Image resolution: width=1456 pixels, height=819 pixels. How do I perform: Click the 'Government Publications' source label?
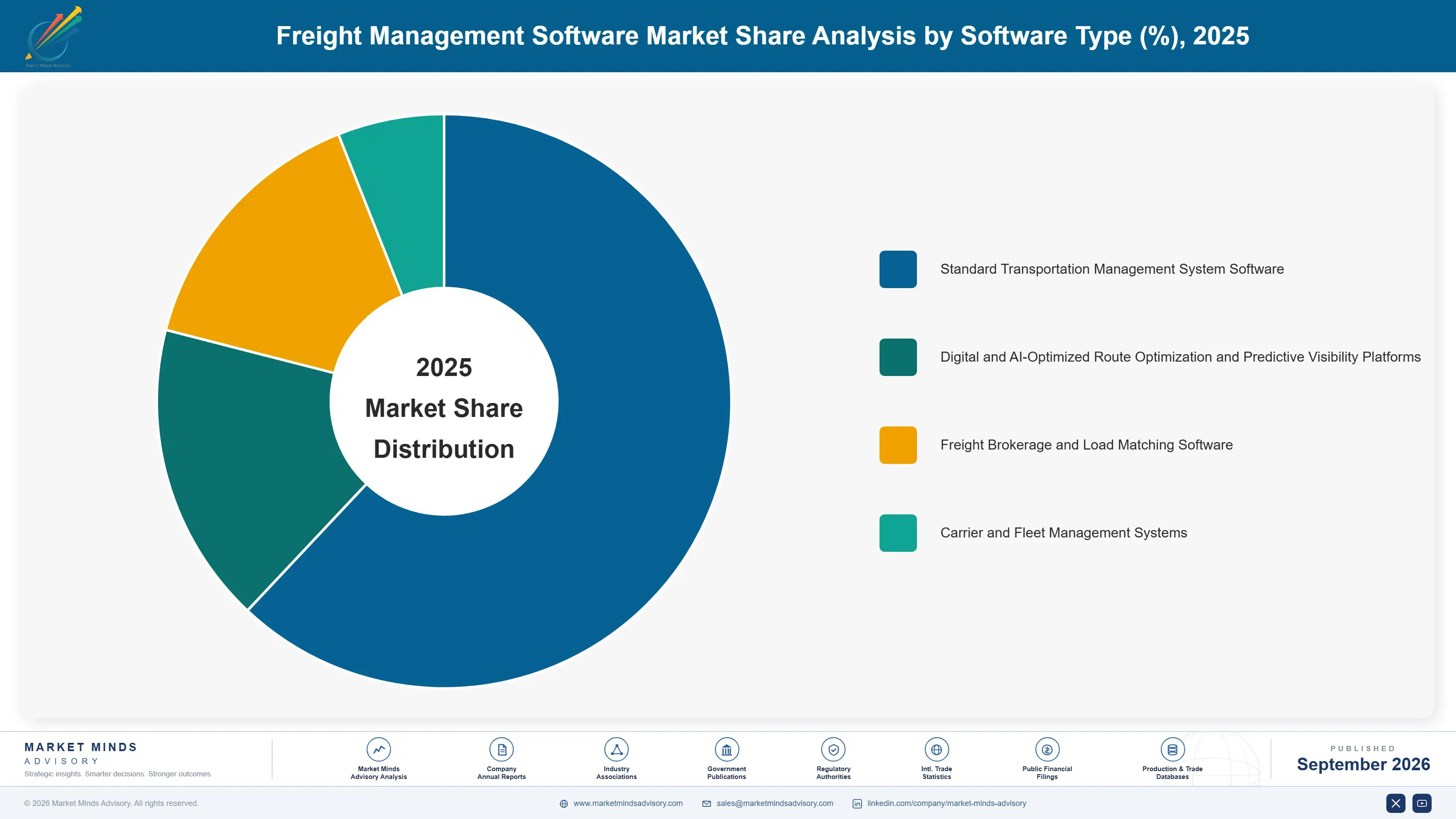[x=727, y=773]
